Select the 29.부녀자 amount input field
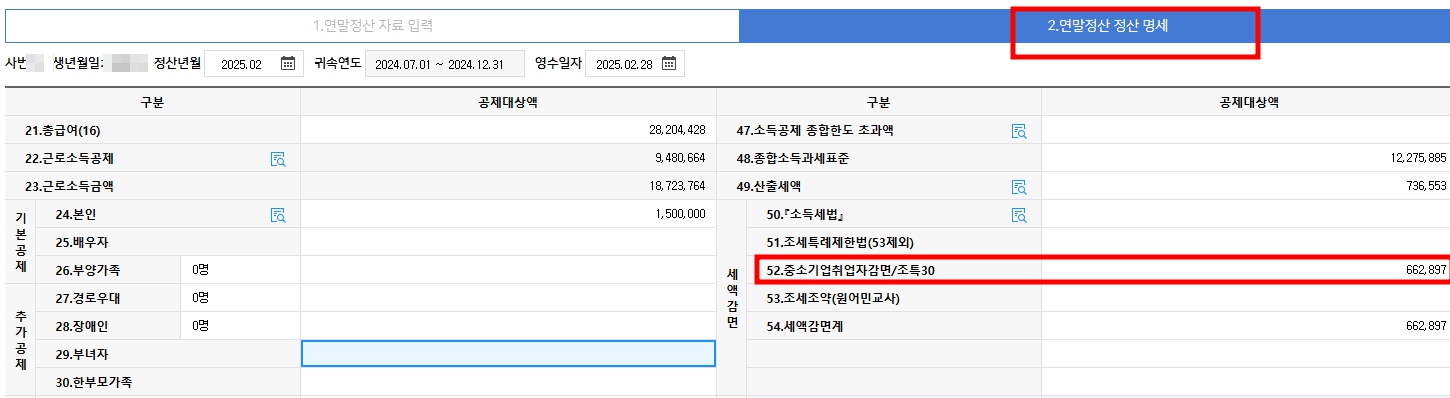1450x398 pixels. (x=508, y=354)
